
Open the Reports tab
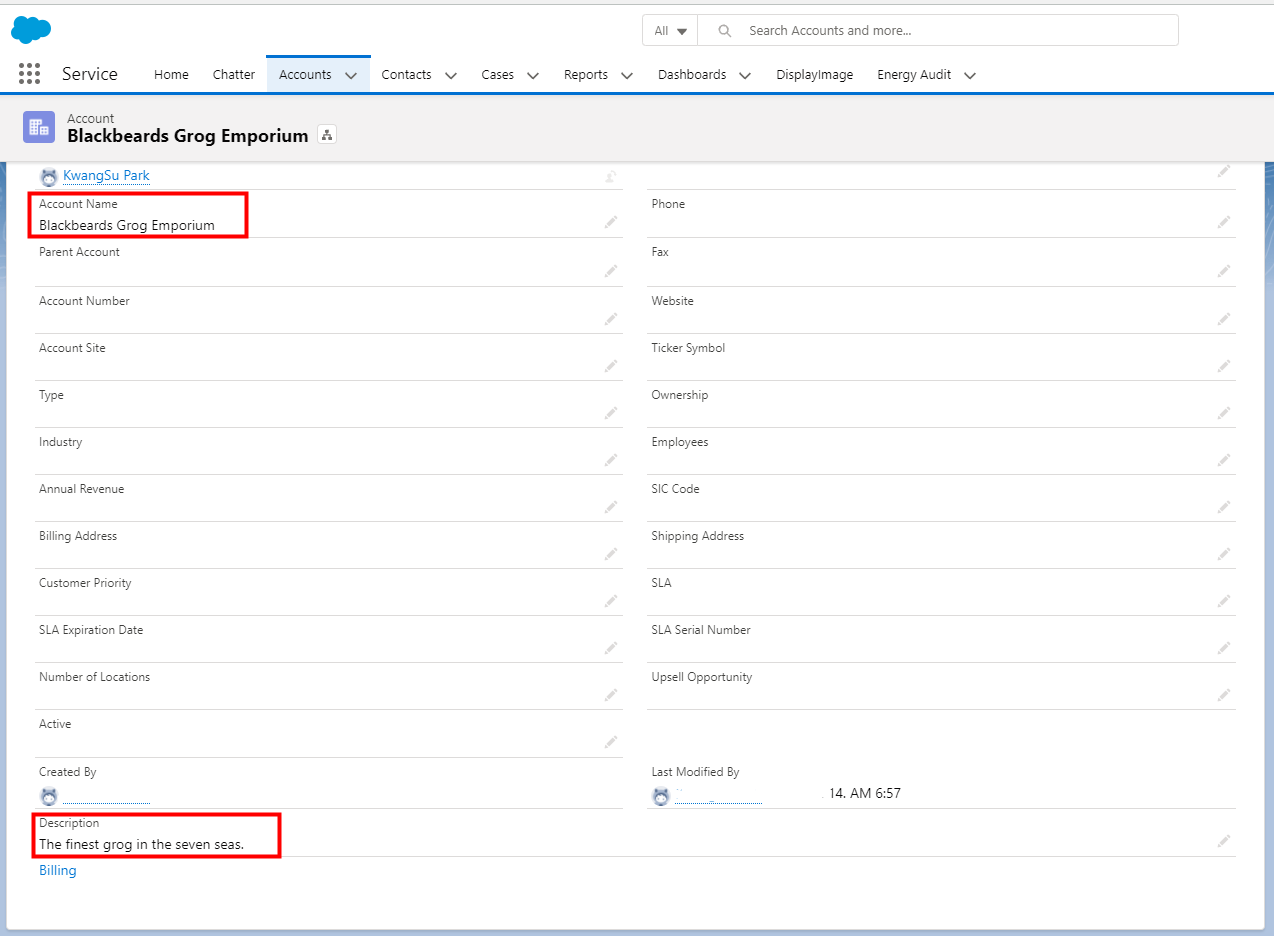tap(586, 75)
